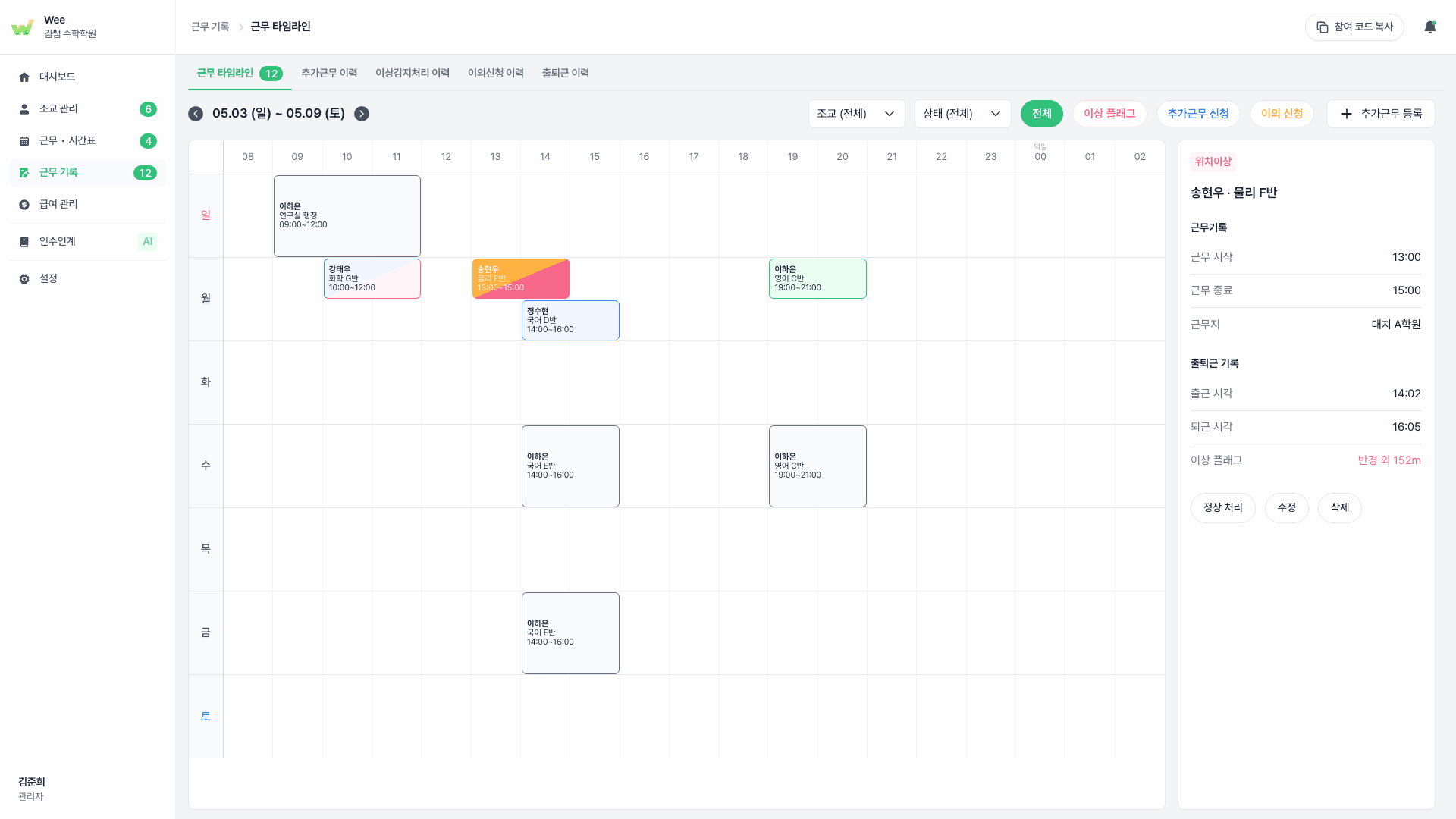Screen dimensions: 1456x819
Task: Click the 4 badge on 근무・시간표
Action: pos(149,141)
